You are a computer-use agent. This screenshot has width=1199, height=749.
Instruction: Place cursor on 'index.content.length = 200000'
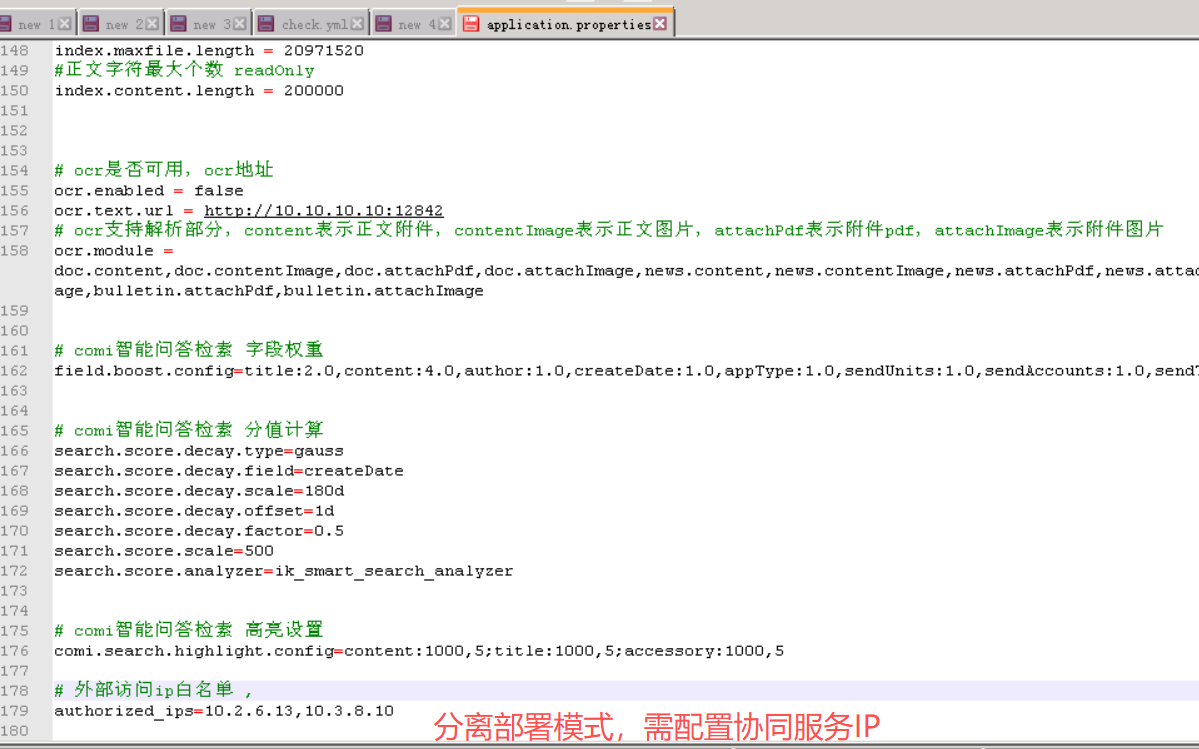pyautogui.click(x=199, y=90)
